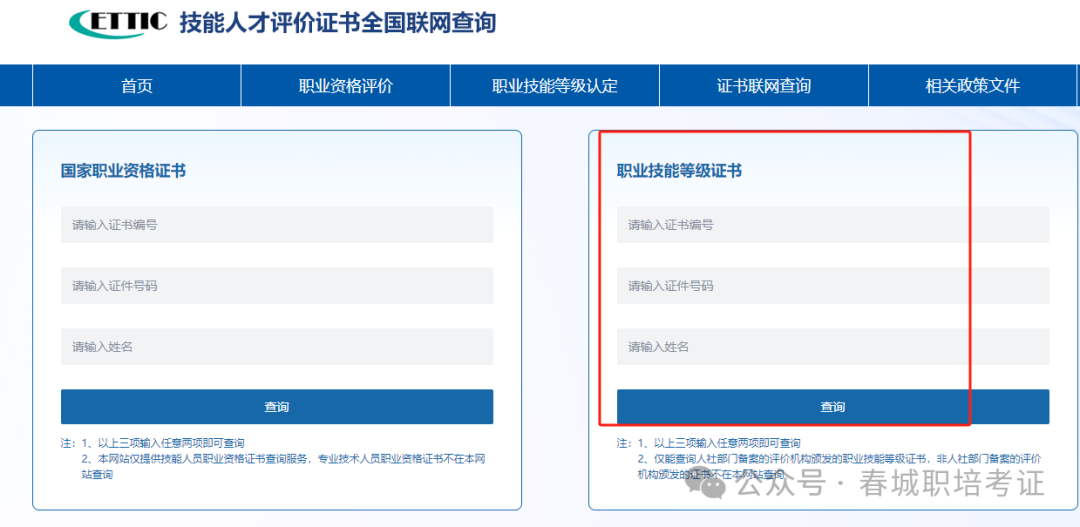Click the OSTTIC logo

click(118, 23)
